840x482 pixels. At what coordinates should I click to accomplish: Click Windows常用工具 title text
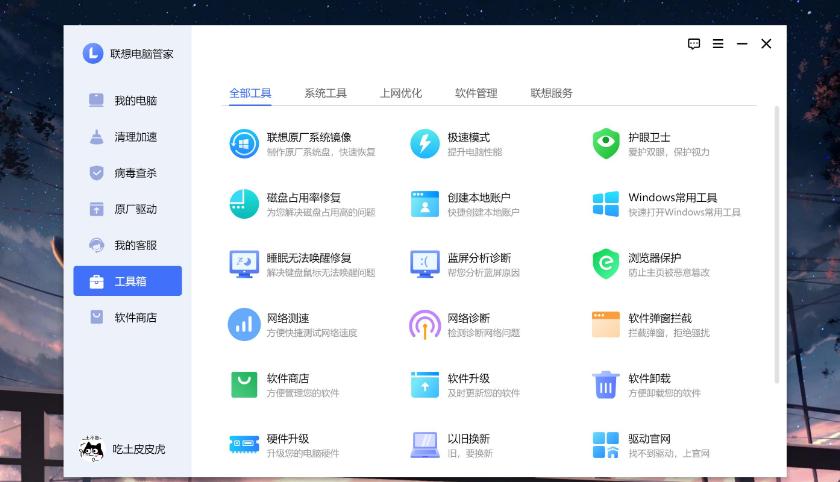click(x=673, y=198)
